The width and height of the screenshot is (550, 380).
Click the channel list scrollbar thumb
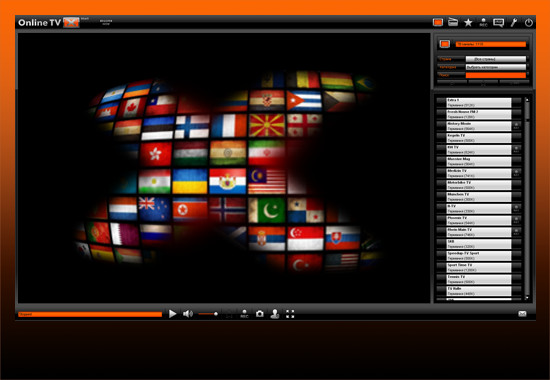(x=527, y=112)
